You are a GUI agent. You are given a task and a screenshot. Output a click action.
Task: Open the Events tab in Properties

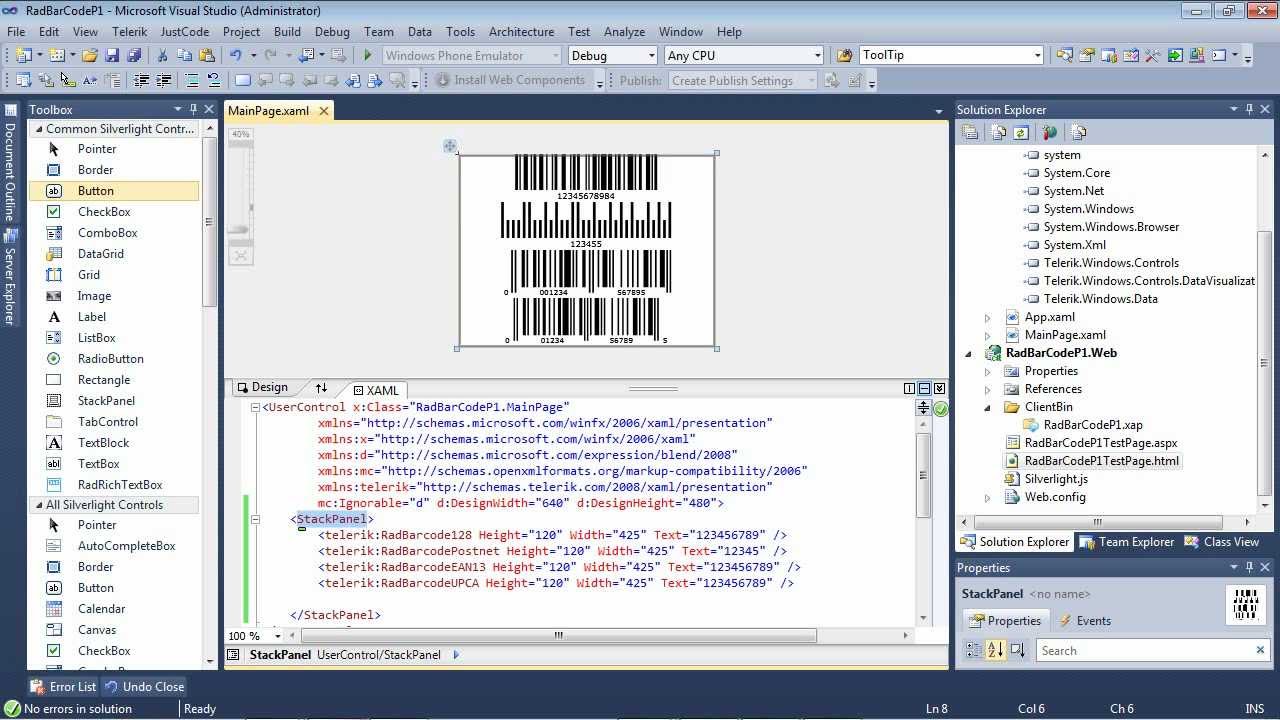[x=1084, y=621]
